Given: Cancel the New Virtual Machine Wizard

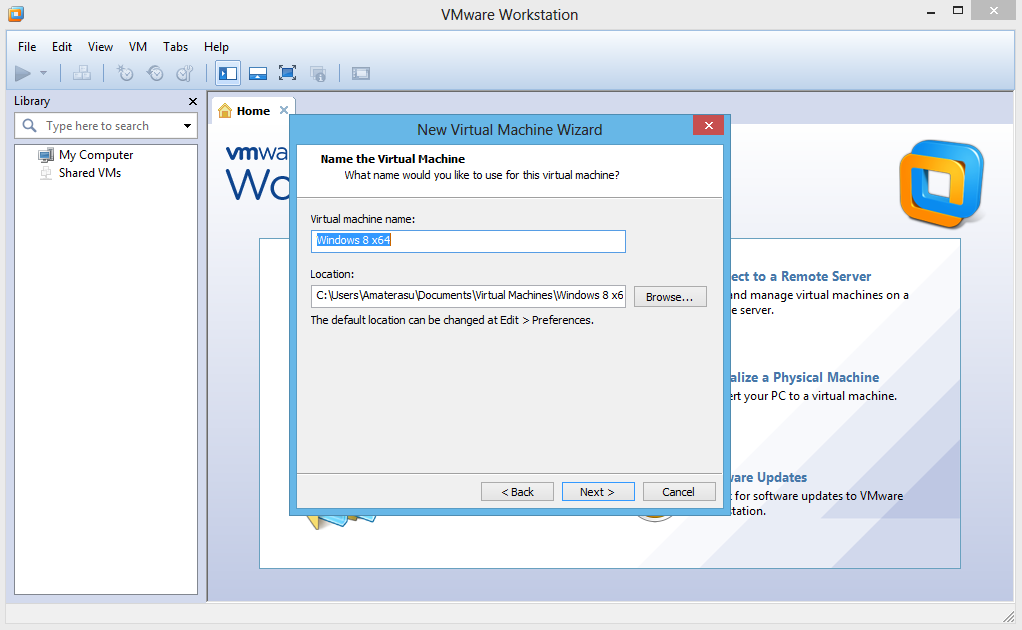Looking at the screenshot, I should (x=679, y=492).
